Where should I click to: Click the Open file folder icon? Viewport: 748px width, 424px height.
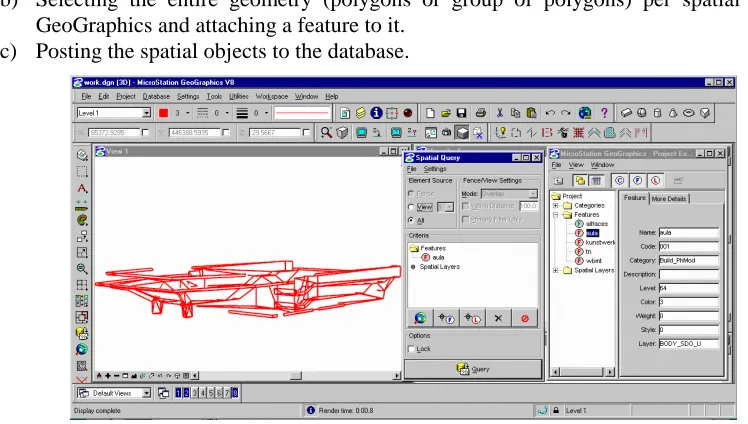(x=446, y=113)
